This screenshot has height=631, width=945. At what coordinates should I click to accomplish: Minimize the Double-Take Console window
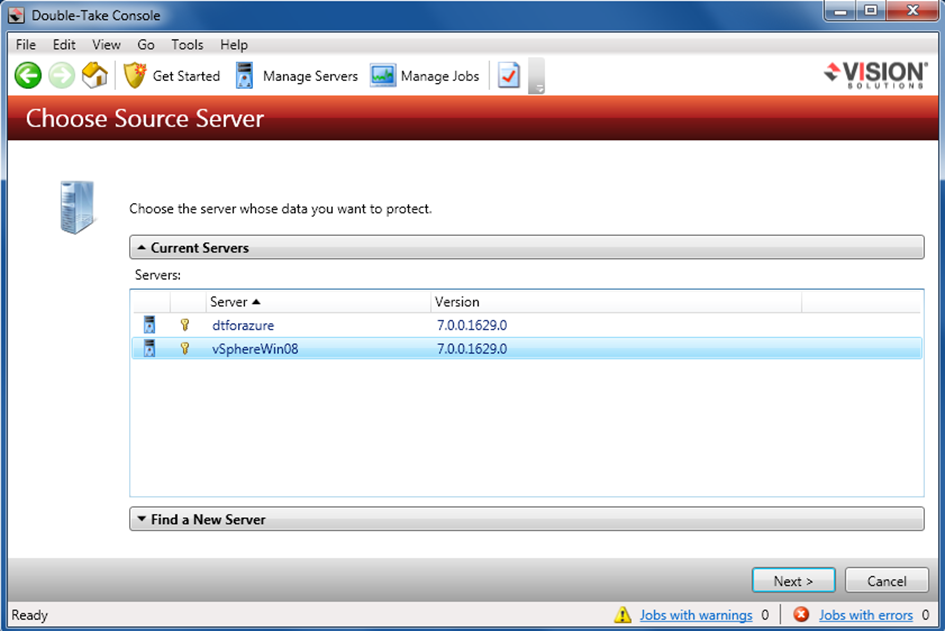(x=841, y=11)
